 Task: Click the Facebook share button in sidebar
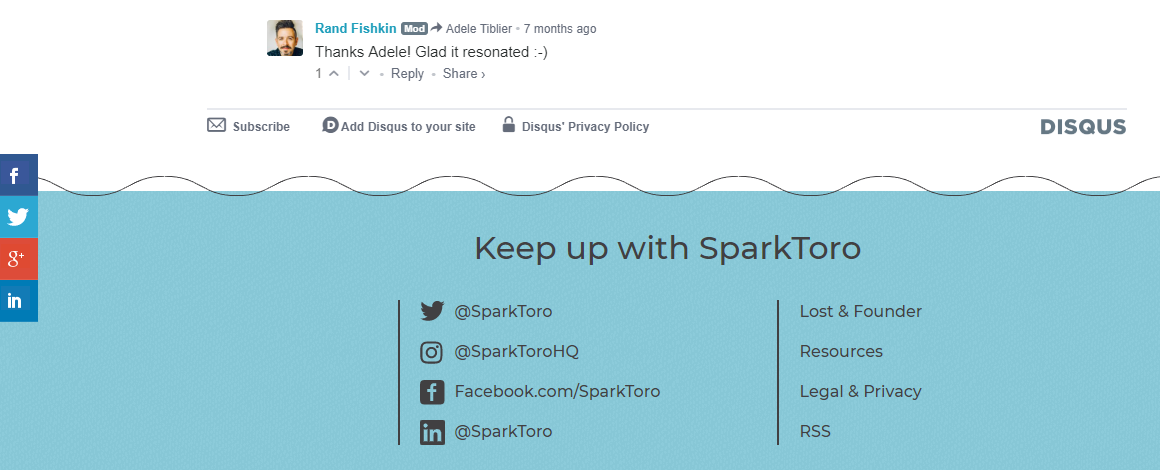[x=17, y=176]
